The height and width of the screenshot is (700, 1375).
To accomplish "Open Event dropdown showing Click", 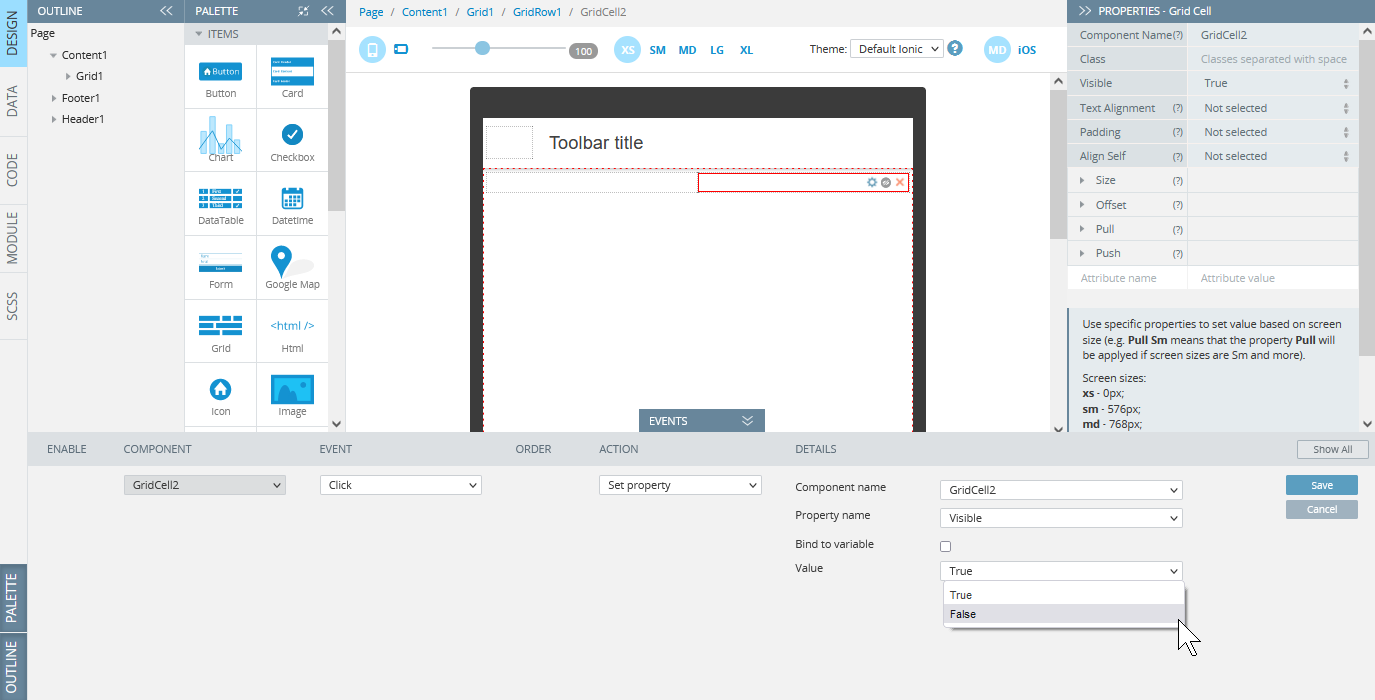I will pyautogui.click(x=401, y=485).
